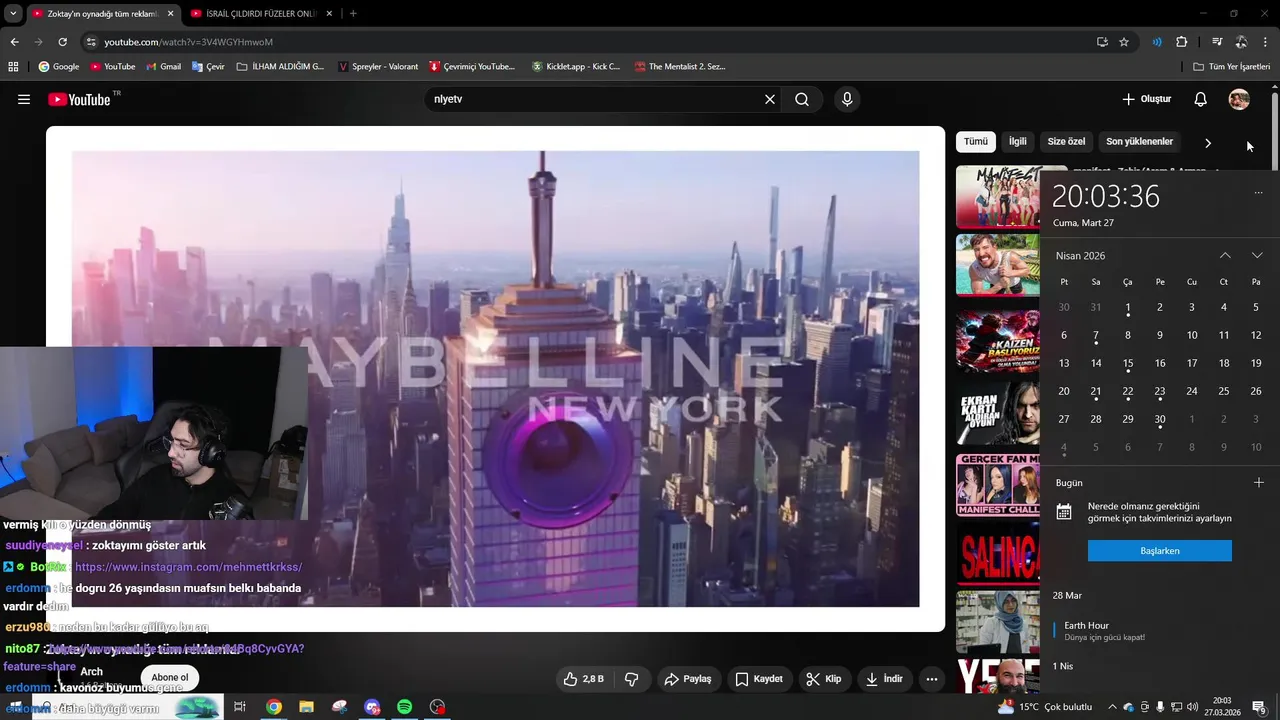Screen dimensions: 1280x720
Task: Open the calendar flyout ellipsis options
Action: point(1258,193)
